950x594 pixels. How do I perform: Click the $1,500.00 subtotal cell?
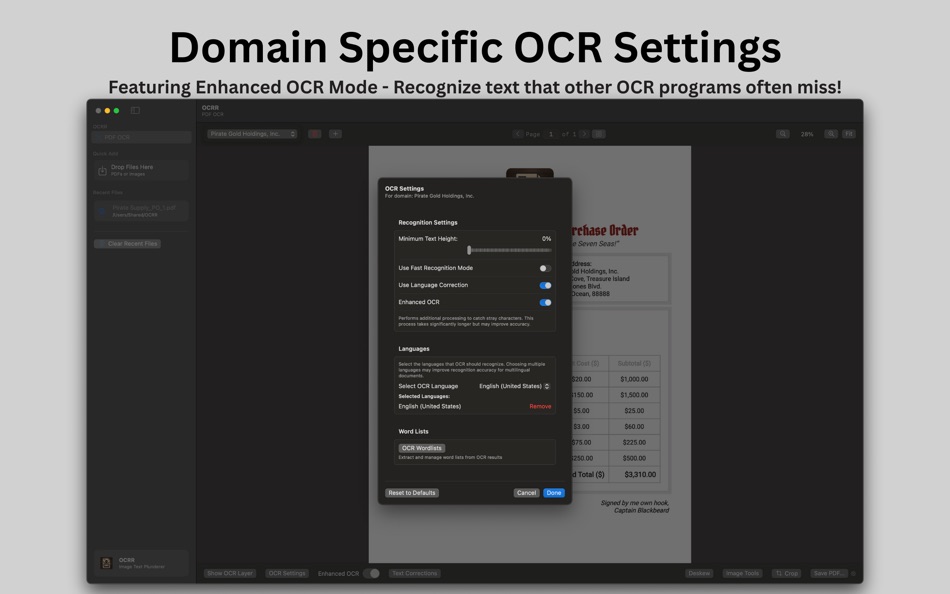point(634,395)
